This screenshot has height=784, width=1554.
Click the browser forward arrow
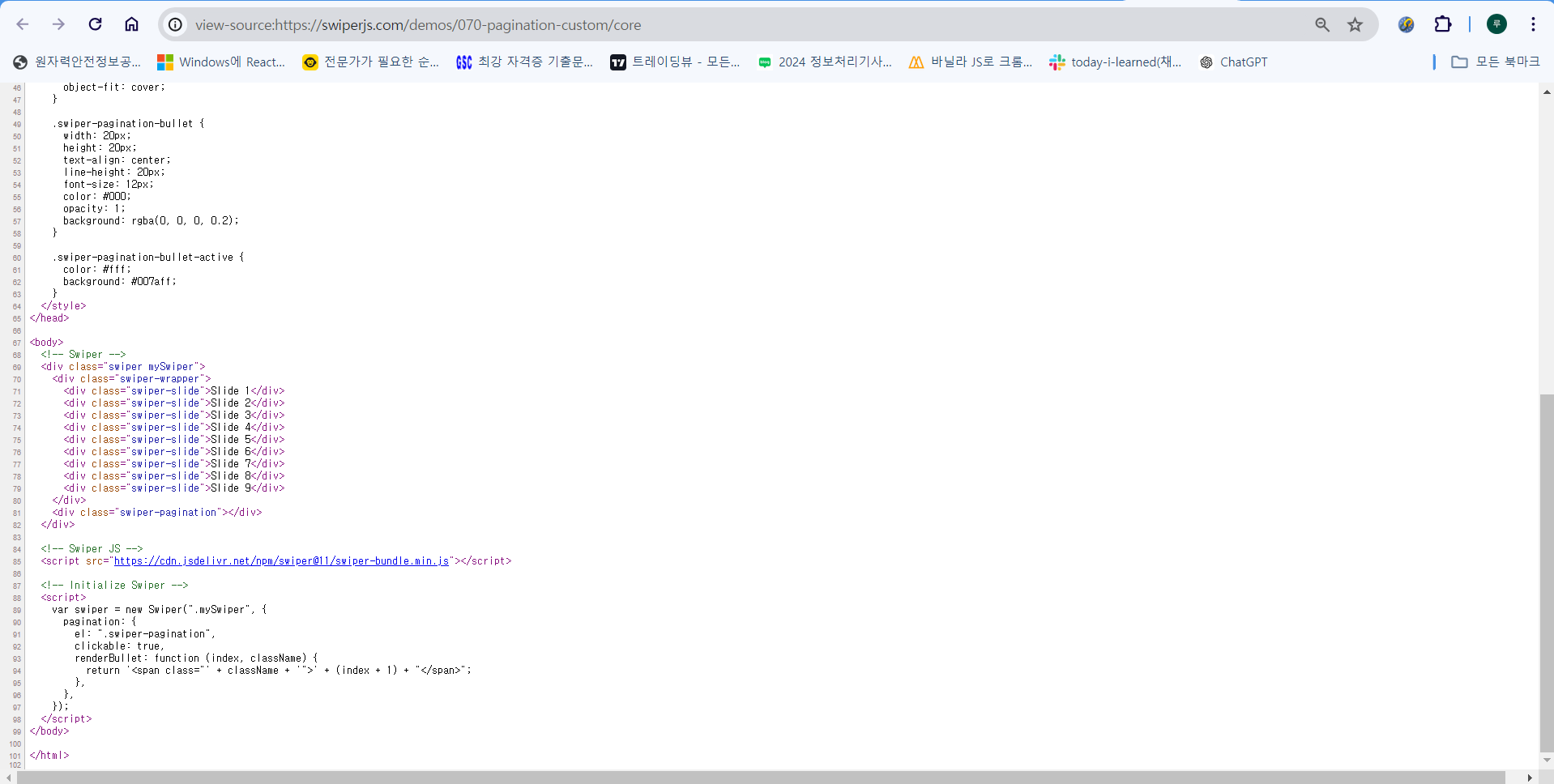58,24
